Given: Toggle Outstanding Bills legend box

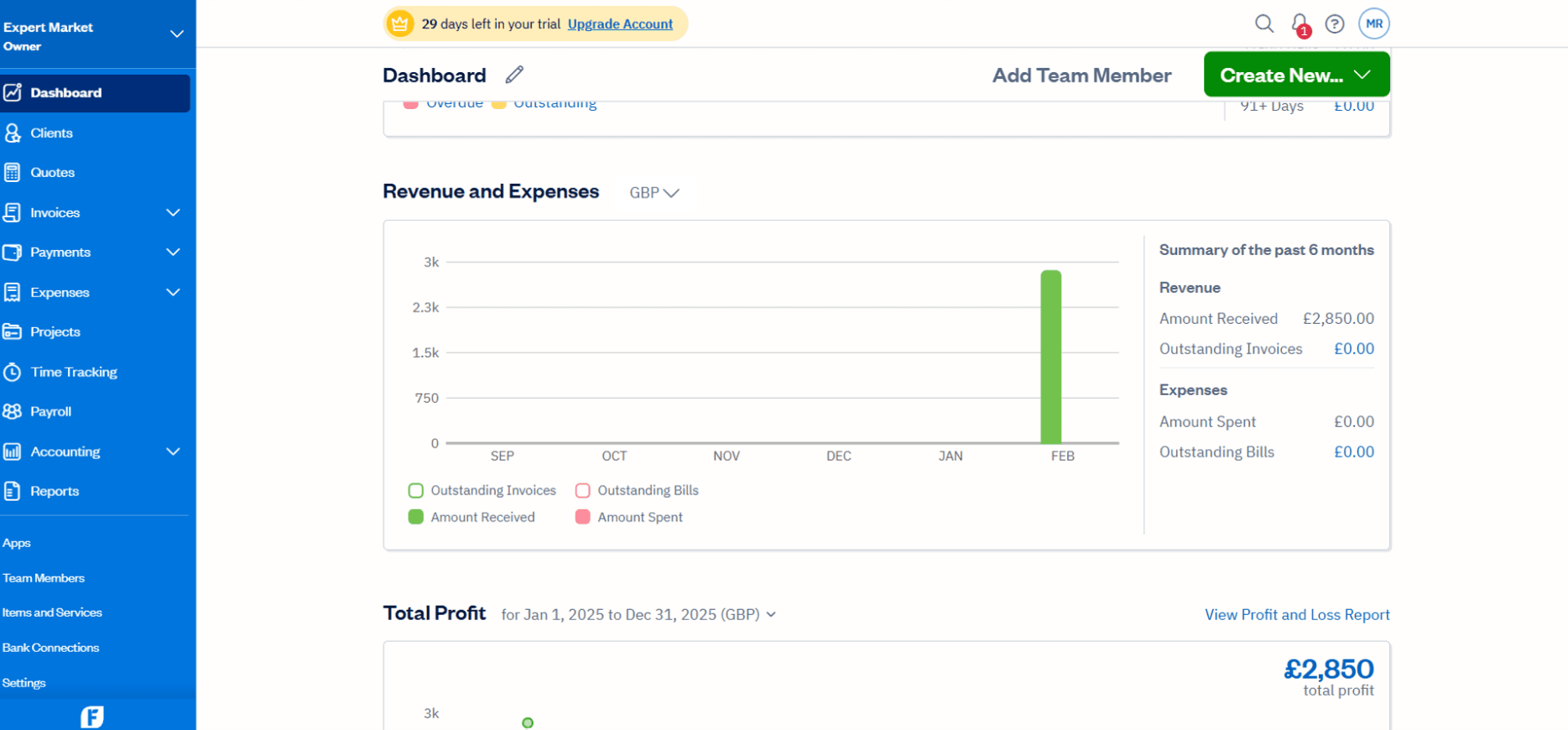Looking at the screenshot, I should (582, 490).
